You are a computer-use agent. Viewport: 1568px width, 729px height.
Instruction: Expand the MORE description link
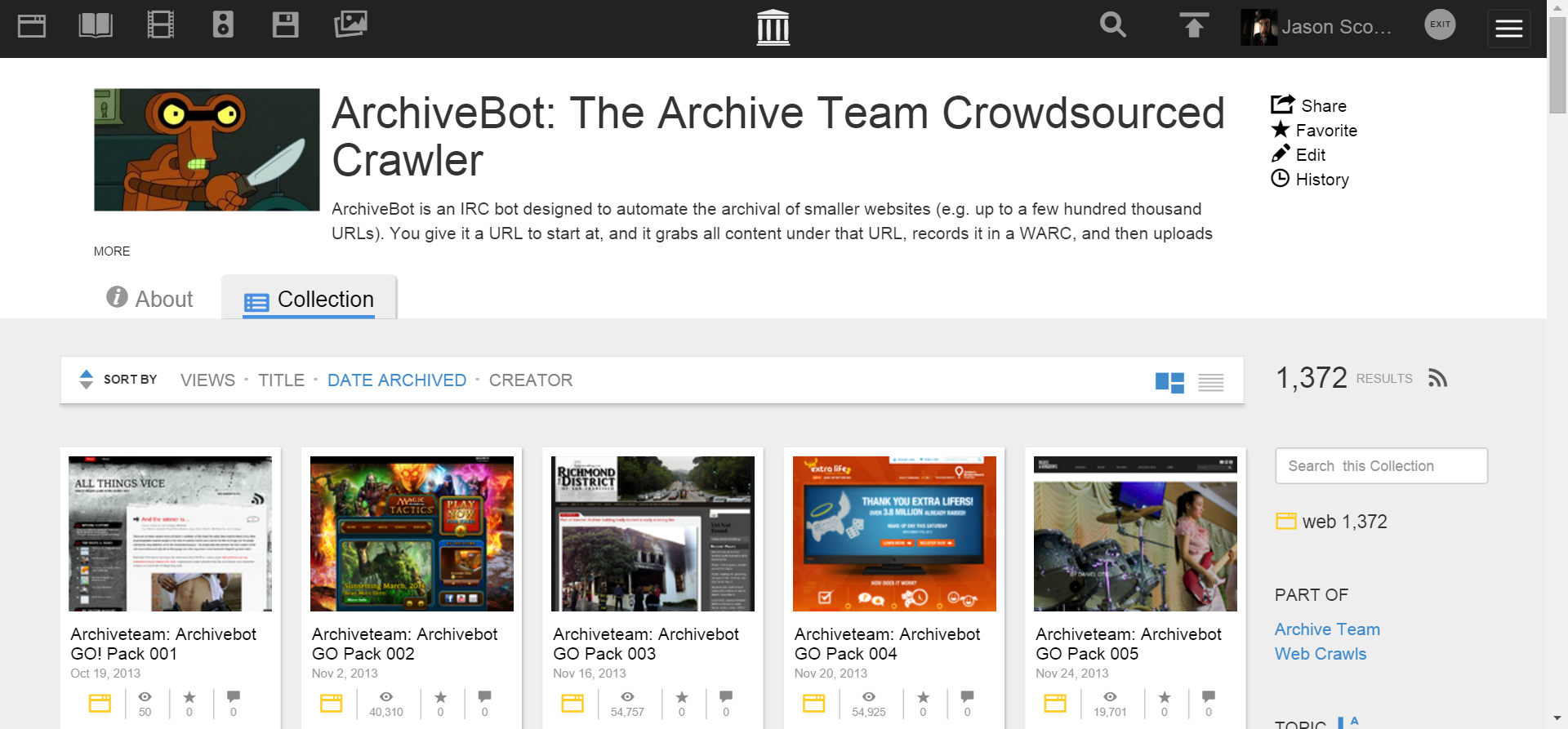coord(112,251)
